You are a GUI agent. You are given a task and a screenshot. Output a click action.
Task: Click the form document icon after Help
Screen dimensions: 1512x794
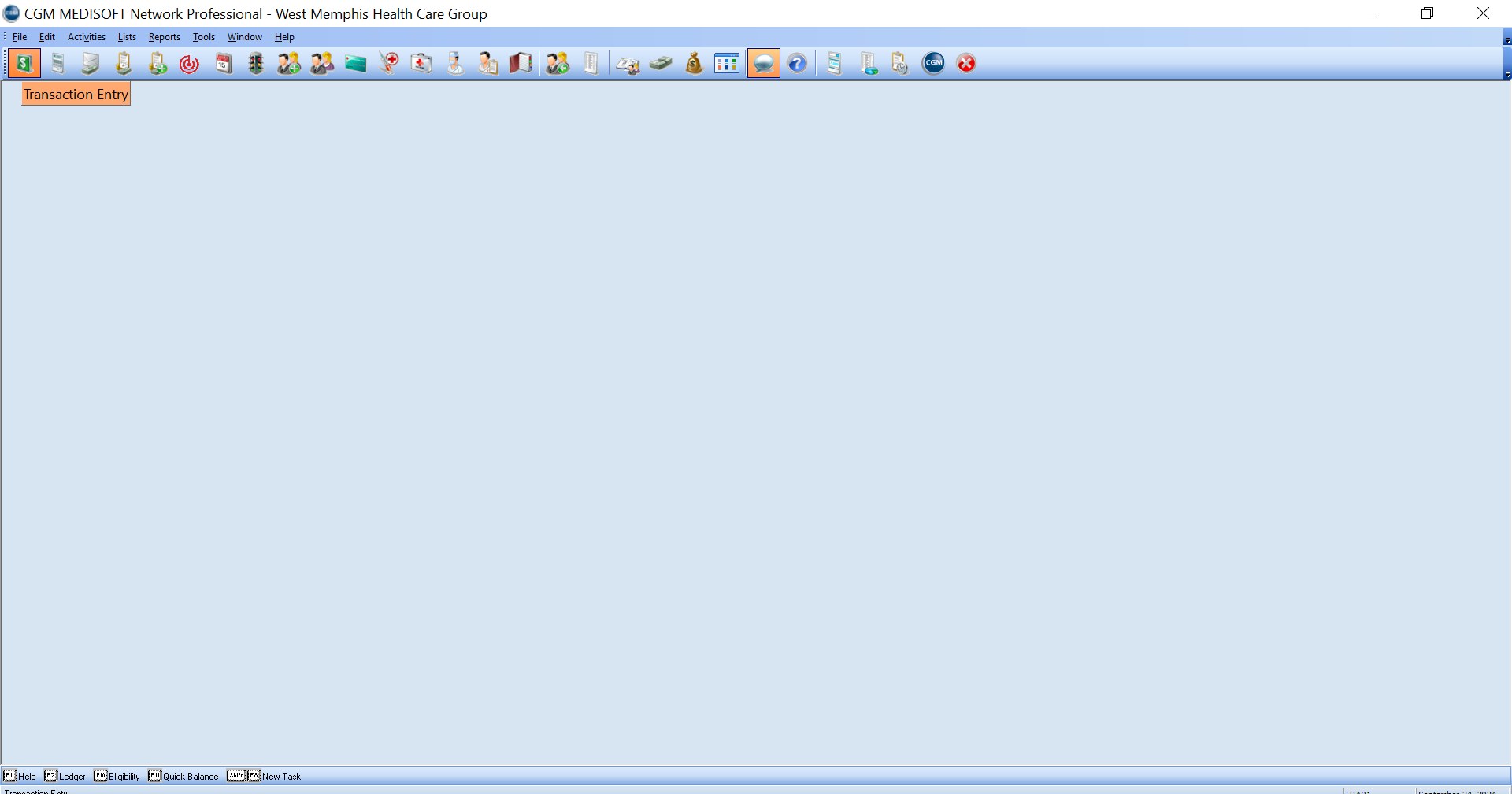tap(834, 63)
